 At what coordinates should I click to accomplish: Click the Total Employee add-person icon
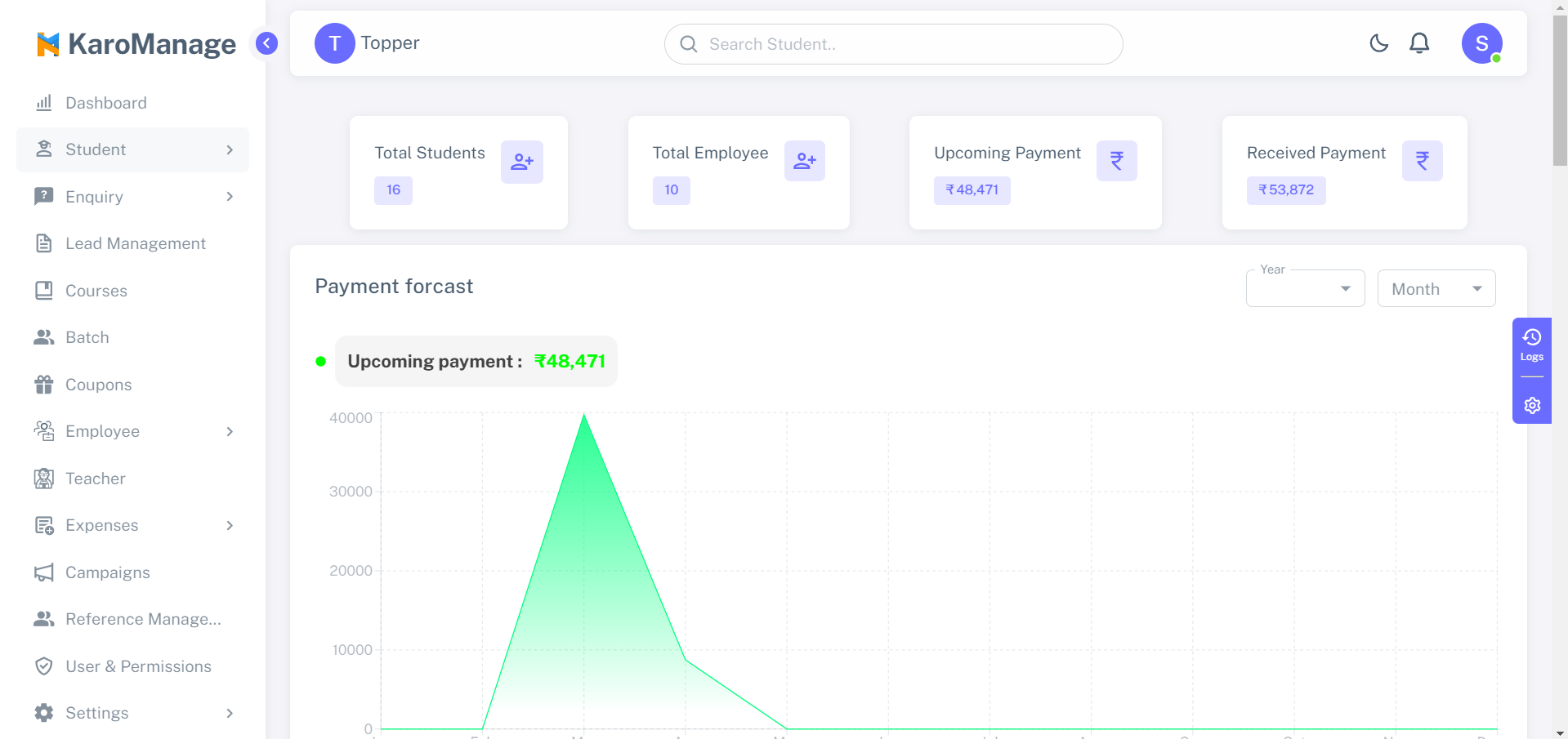click(x=805, y=161)
